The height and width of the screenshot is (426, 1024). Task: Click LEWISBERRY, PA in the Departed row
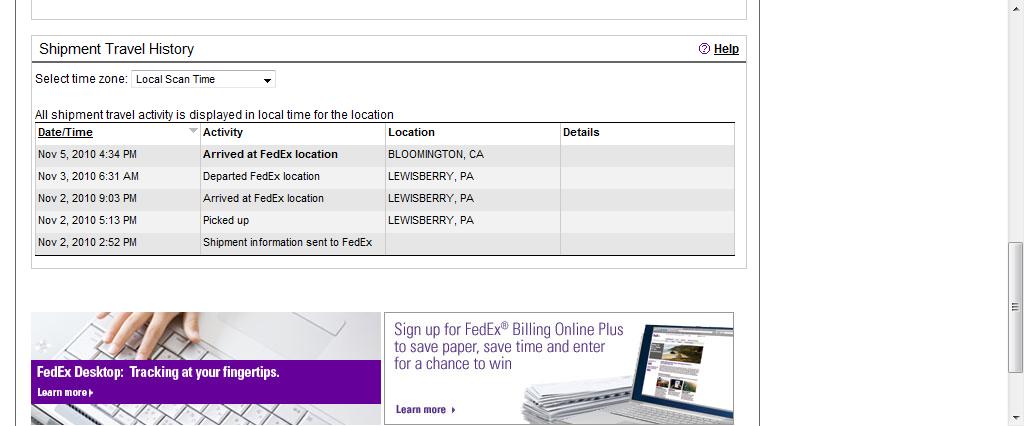pos(431,176)
